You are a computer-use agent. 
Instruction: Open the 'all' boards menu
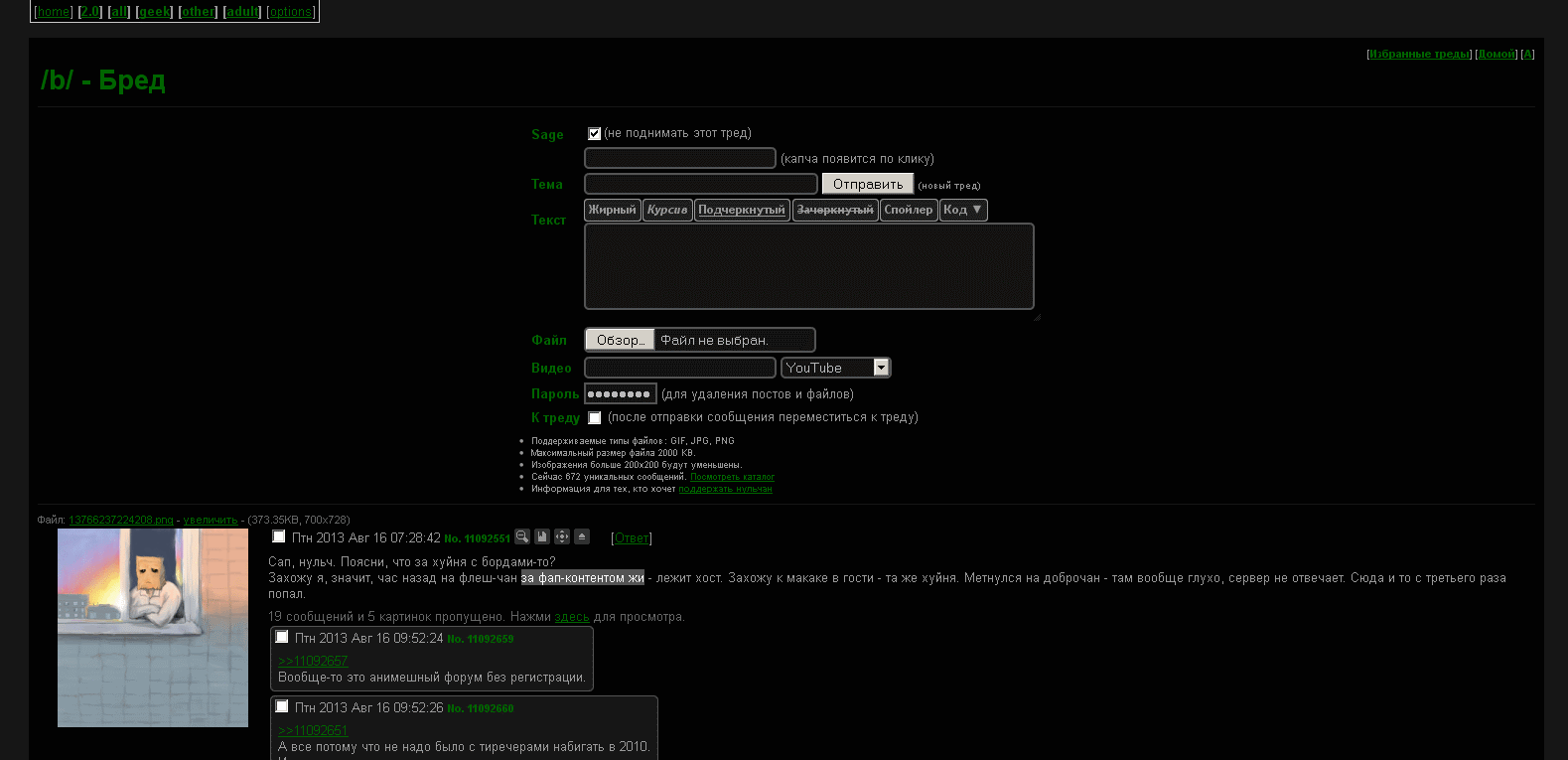pos(119,12)
